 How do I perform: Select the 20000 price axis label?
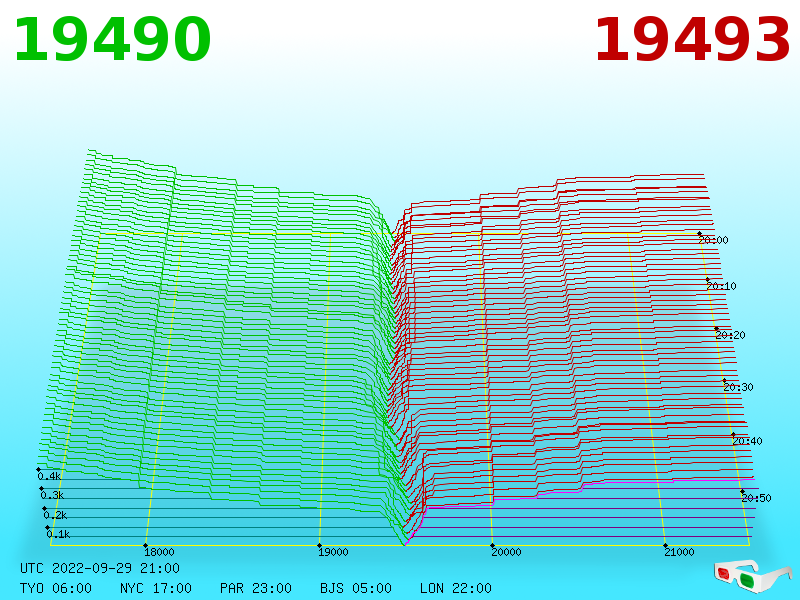point(506,552)
